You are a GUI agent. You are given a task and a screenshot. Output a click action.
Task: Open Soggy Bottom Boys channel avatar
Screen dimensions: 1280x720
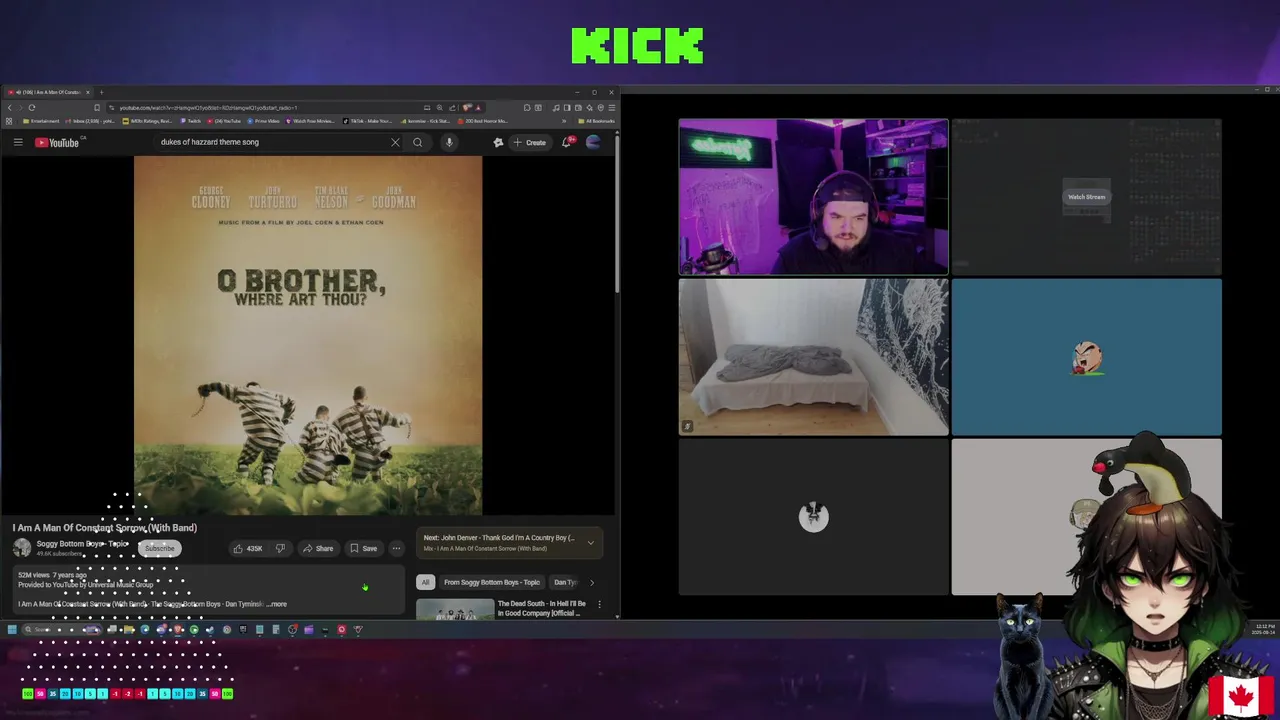click(x=22, y=548)
